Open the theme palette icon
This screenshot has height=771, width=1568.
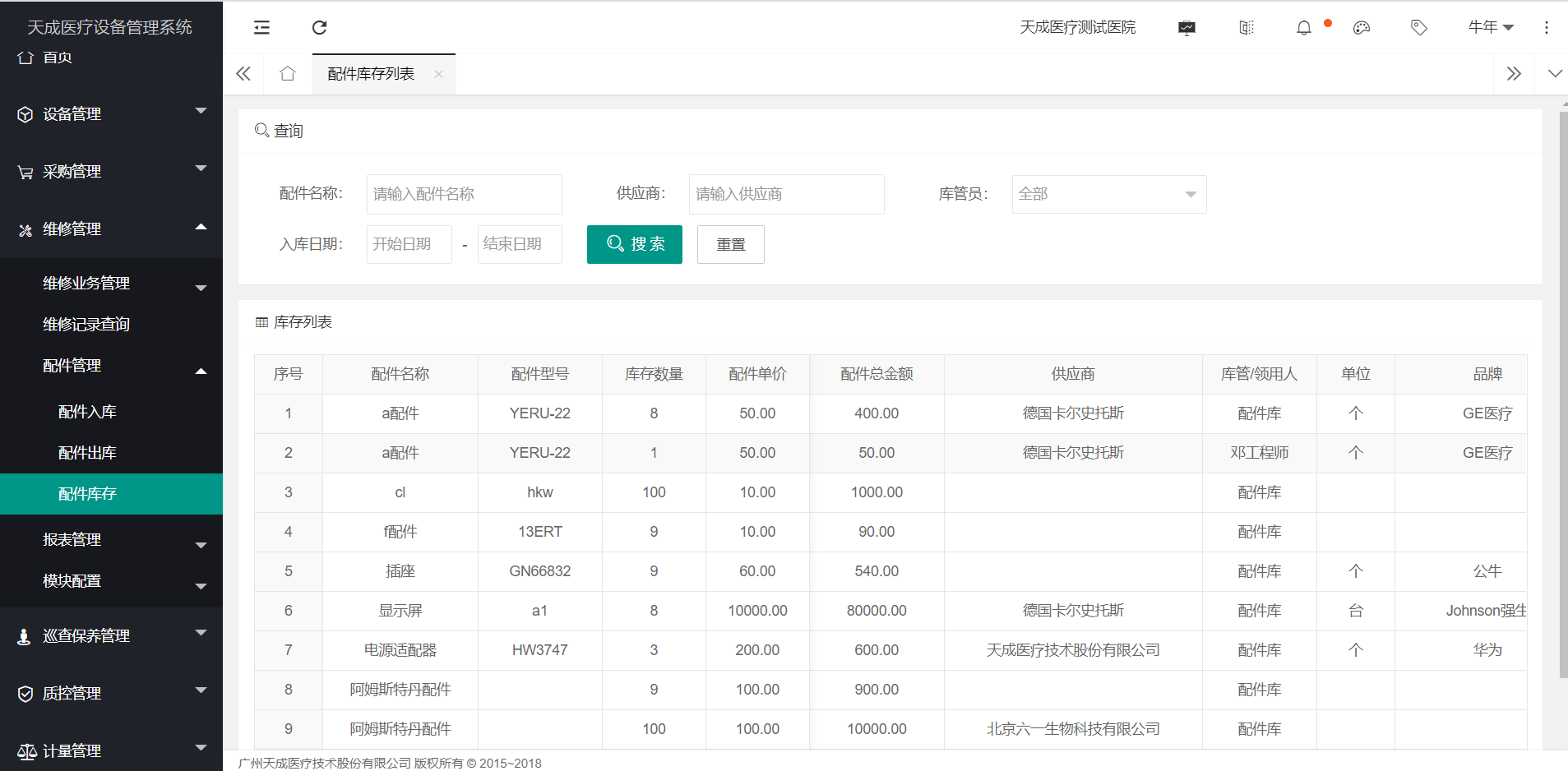tap(1362, 28)
